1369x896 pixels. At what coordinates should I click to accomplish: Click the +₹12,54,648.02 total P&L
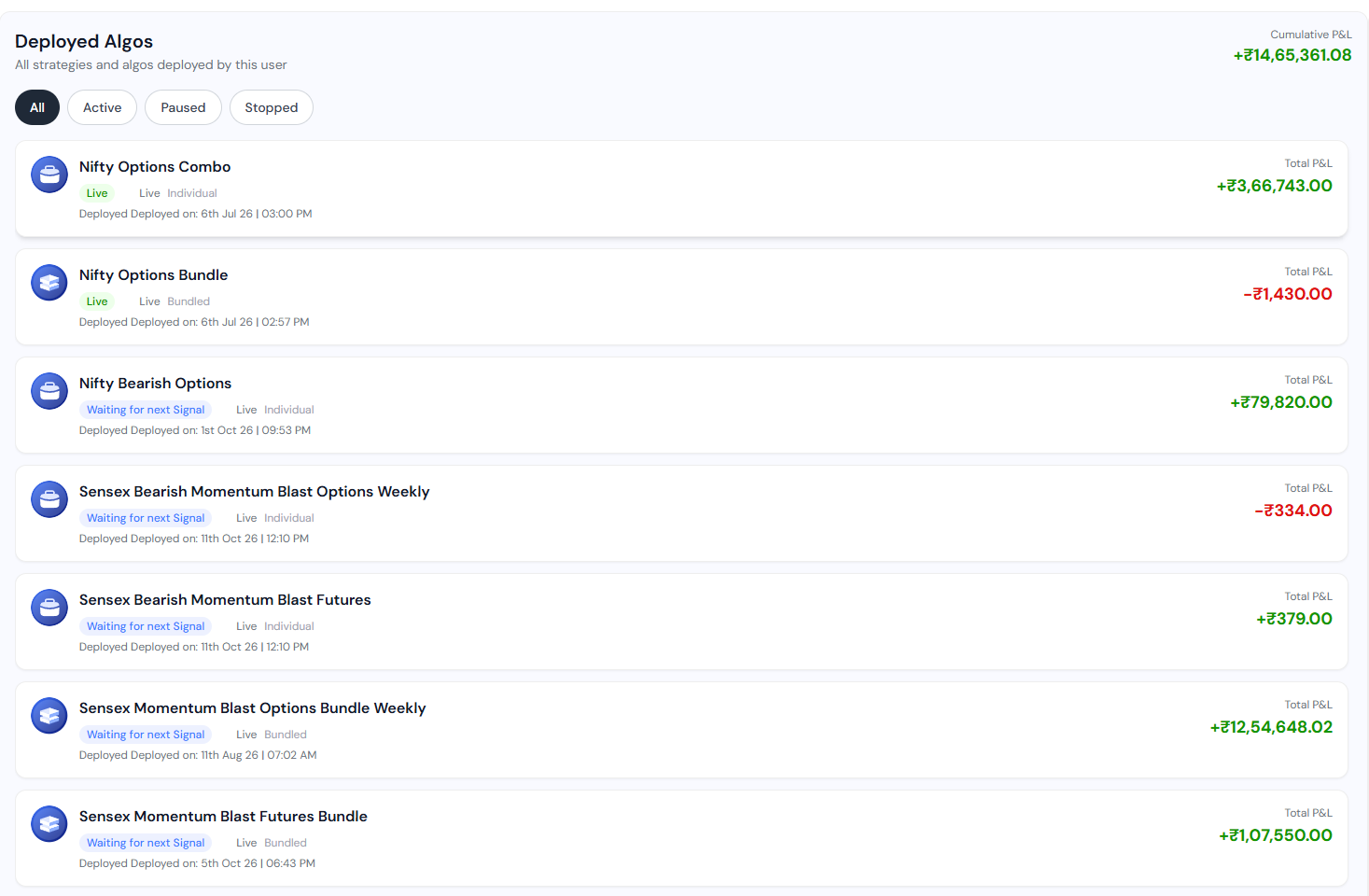coord(1271,727)
